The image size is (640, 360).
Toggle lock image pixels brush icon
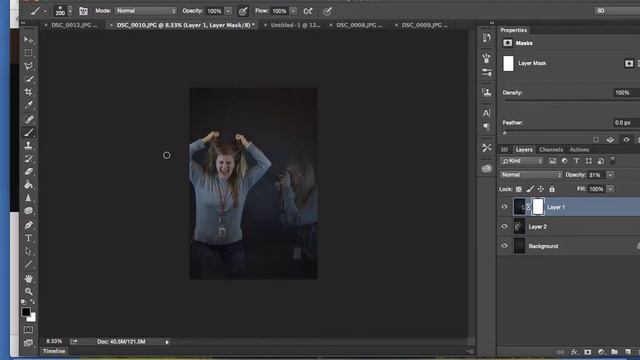tap(530, 189)
